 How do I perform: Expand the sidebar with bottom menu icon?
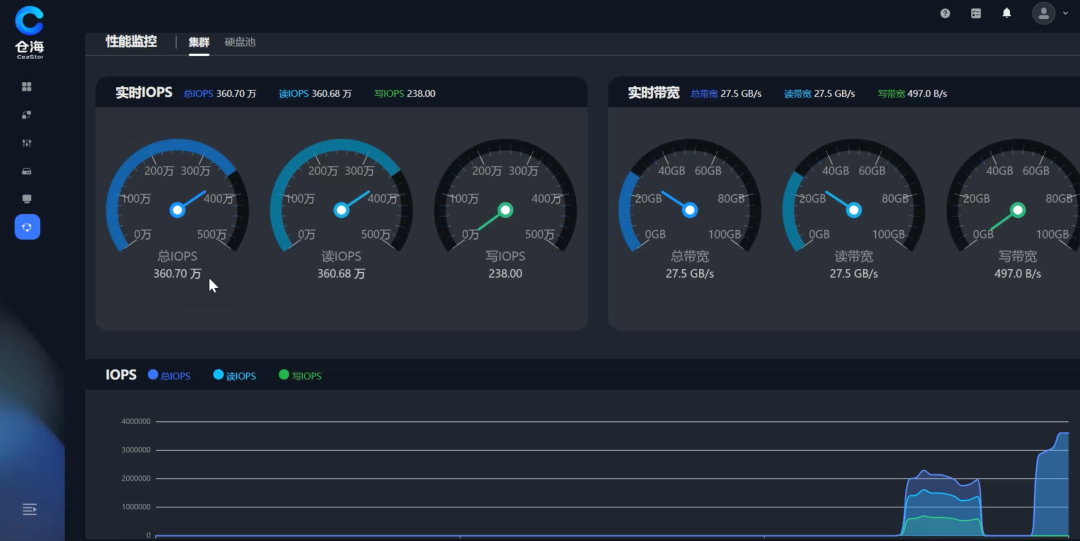(x=29, y=509)
